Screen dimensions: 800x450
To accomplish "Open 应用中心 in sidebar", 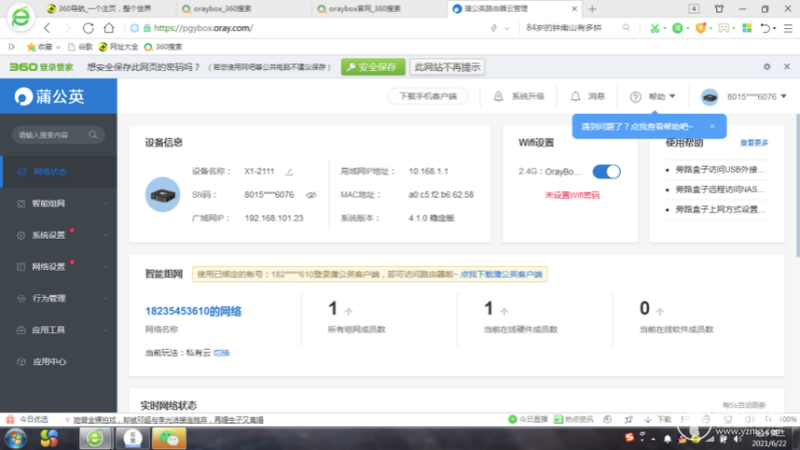I will pos(58,362).
